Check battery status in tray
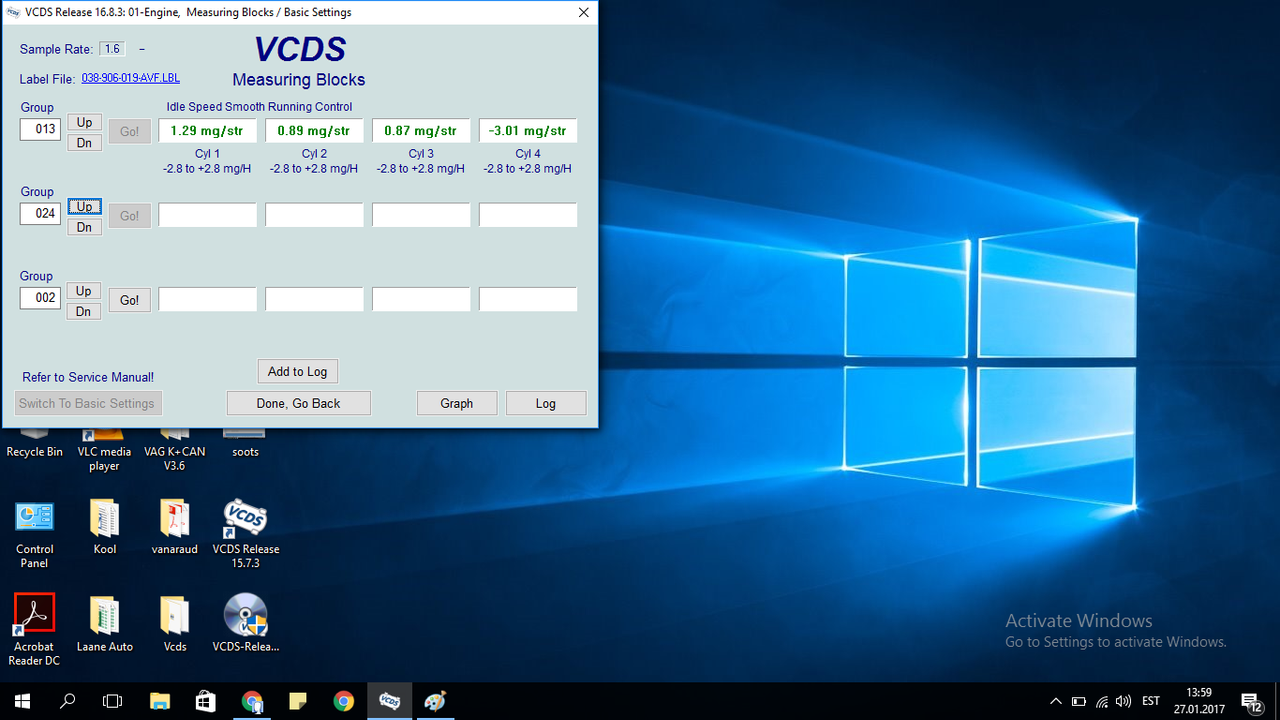The width and height of the screenshot is (1280, 720). point(1079,701)
